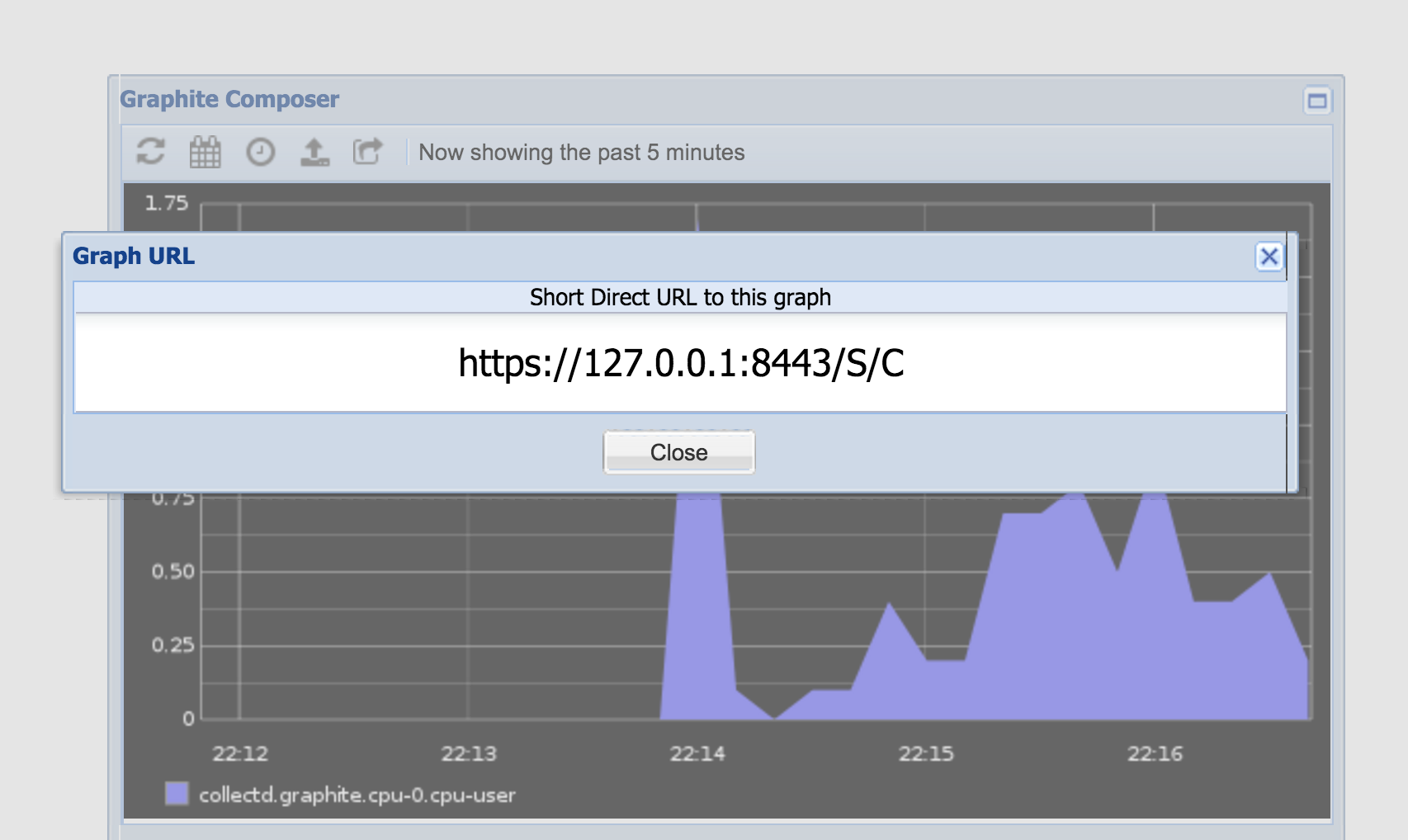The height and width of the screenshot is (840, 1408).
Task: Click the 'Now showing the past 5 minutes' text
Action: click(581, 153)
